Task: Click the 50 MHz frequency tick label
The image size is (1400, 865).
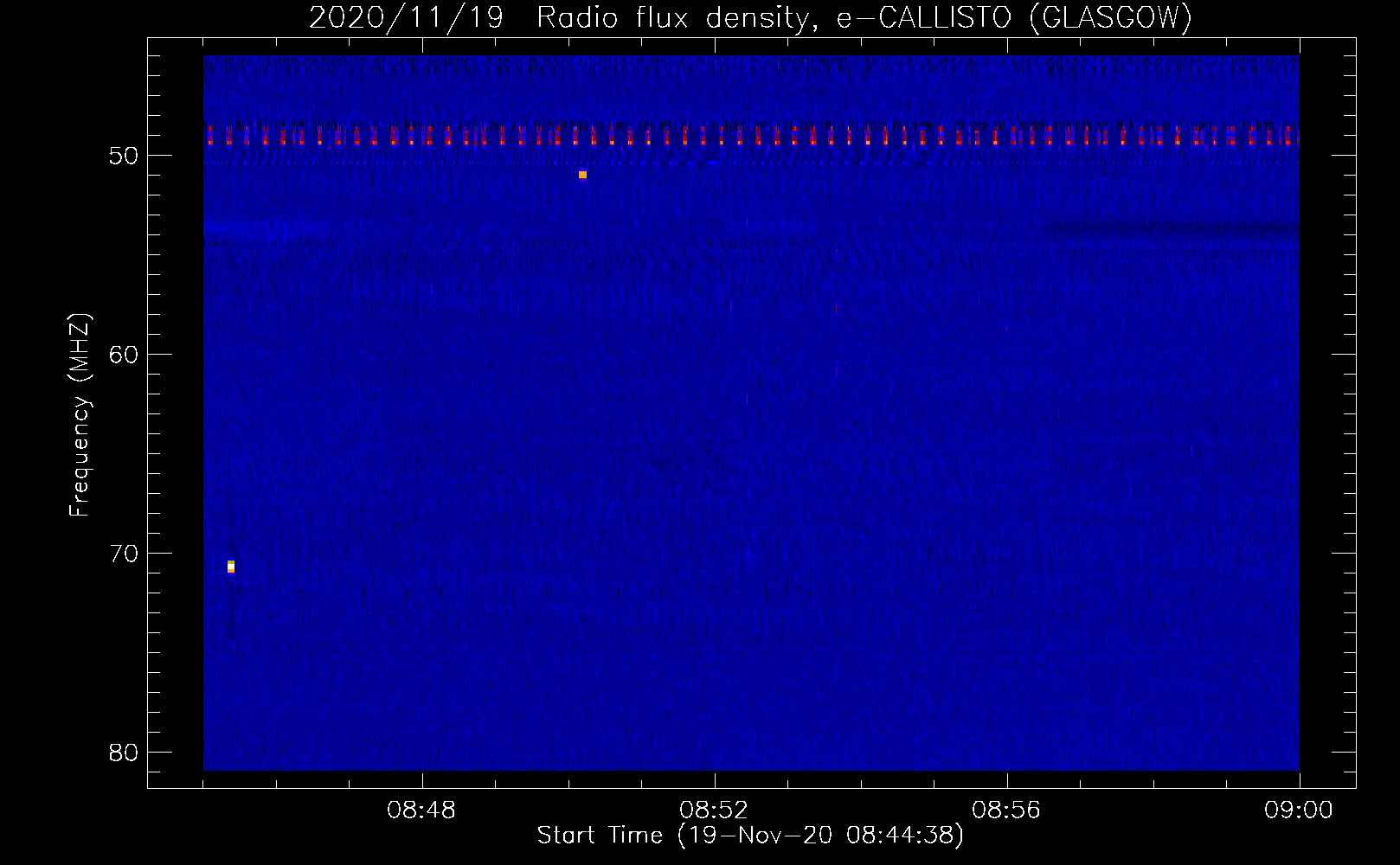Action: point(124,156)
